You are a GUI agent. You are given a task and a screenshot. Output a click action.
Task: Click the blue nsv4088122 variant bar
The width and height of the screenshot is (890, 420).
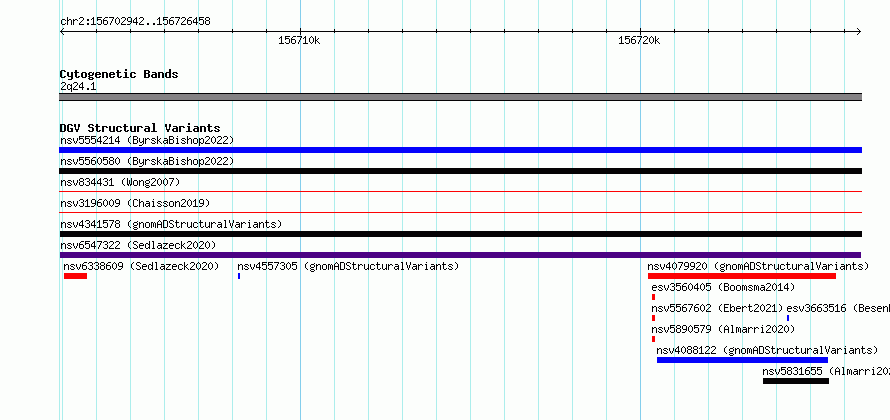tap(742, 360)
